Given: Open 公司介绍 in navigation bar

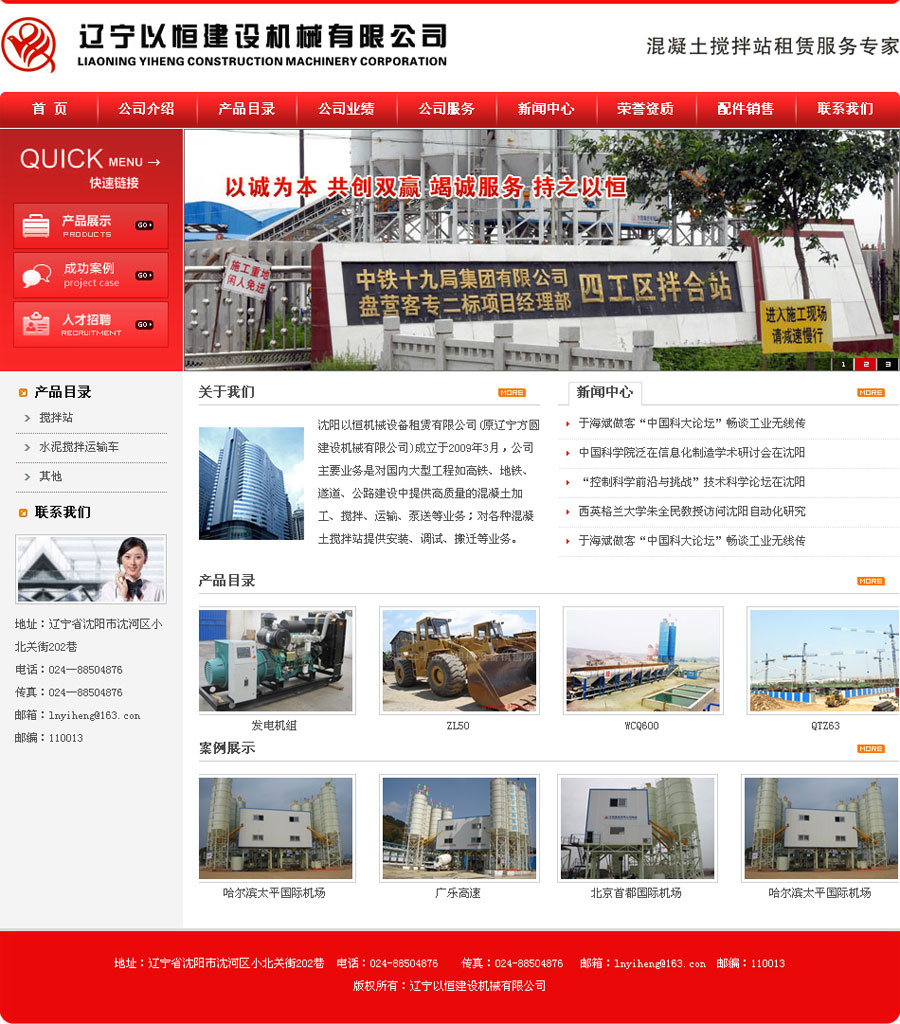Looking at the screenshot, I should pyautogui.click(x=146, y=109).
